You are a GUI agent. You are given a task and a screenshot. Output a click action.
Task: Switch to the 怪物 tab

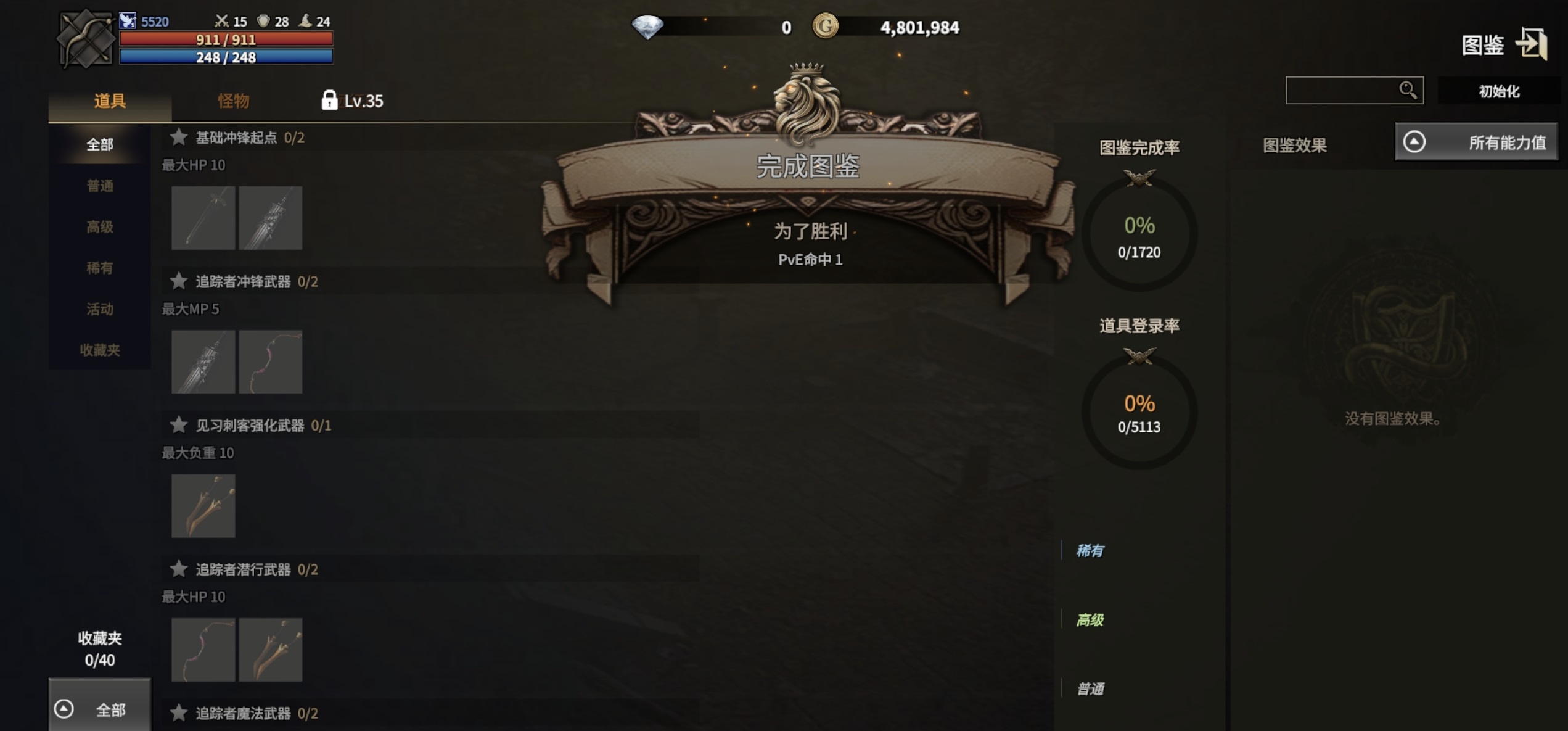click(234, 101)
